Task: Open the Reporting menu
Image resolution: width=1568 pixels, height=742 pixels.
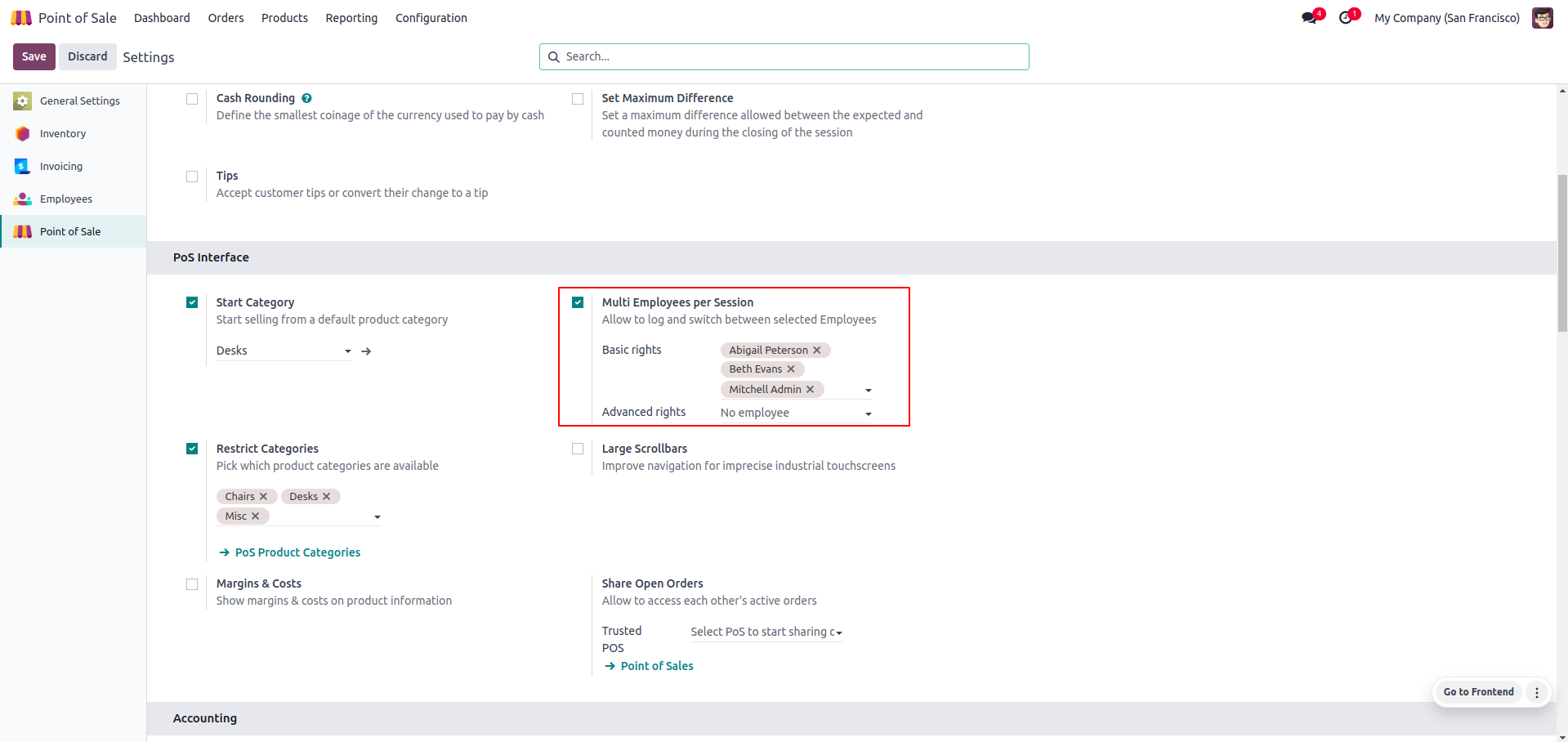Action: (x=351, y=18)
